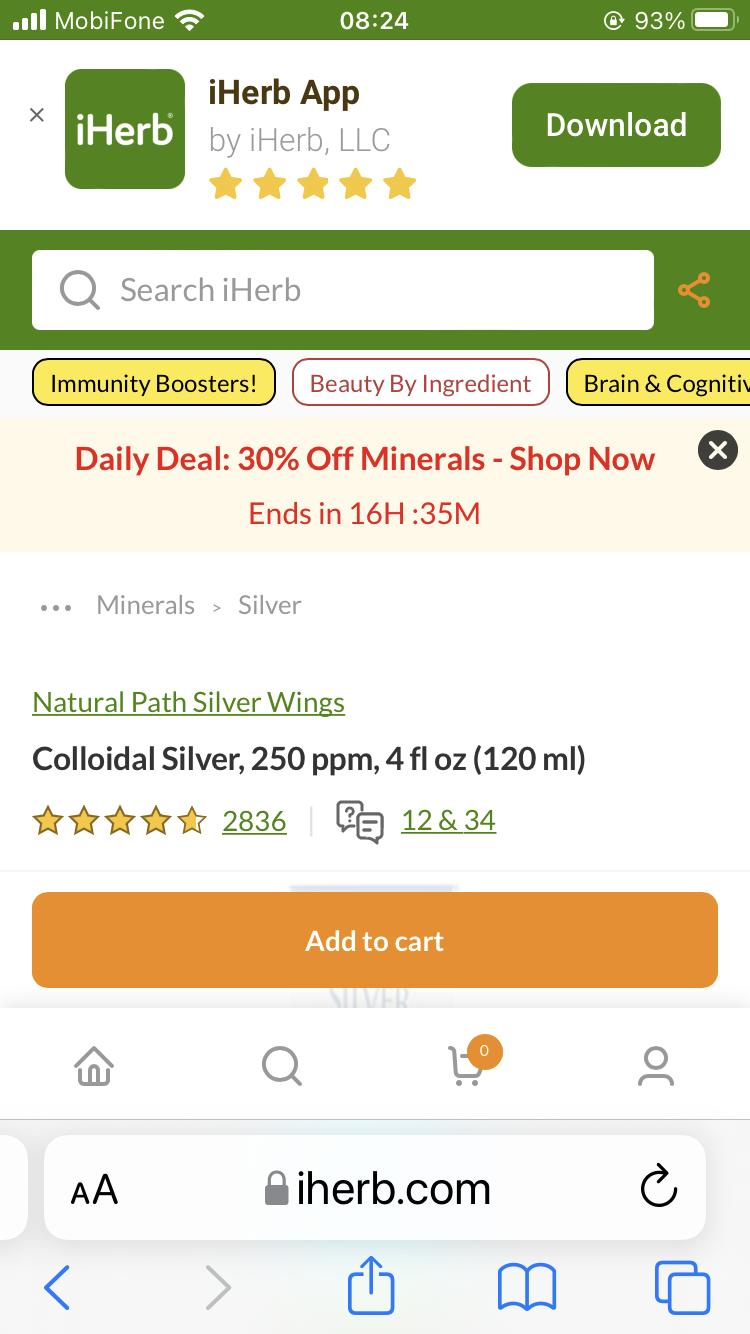Dismiss the iHerb App banner
Viewport: 750px width, 1334px height.
click(x=37, y=115)
